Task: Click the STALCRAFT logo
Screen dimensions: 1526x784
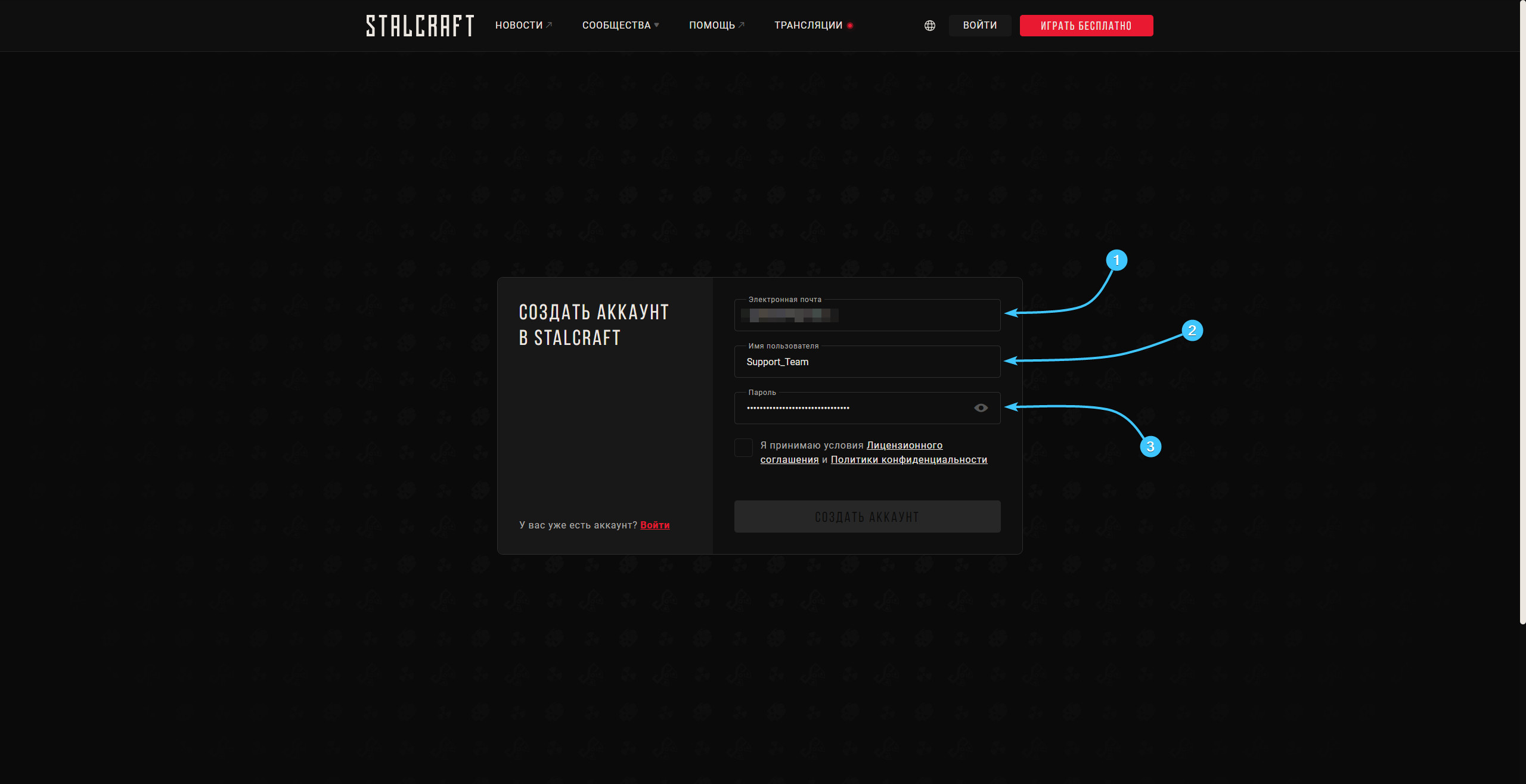Action: tap(420, 26)
